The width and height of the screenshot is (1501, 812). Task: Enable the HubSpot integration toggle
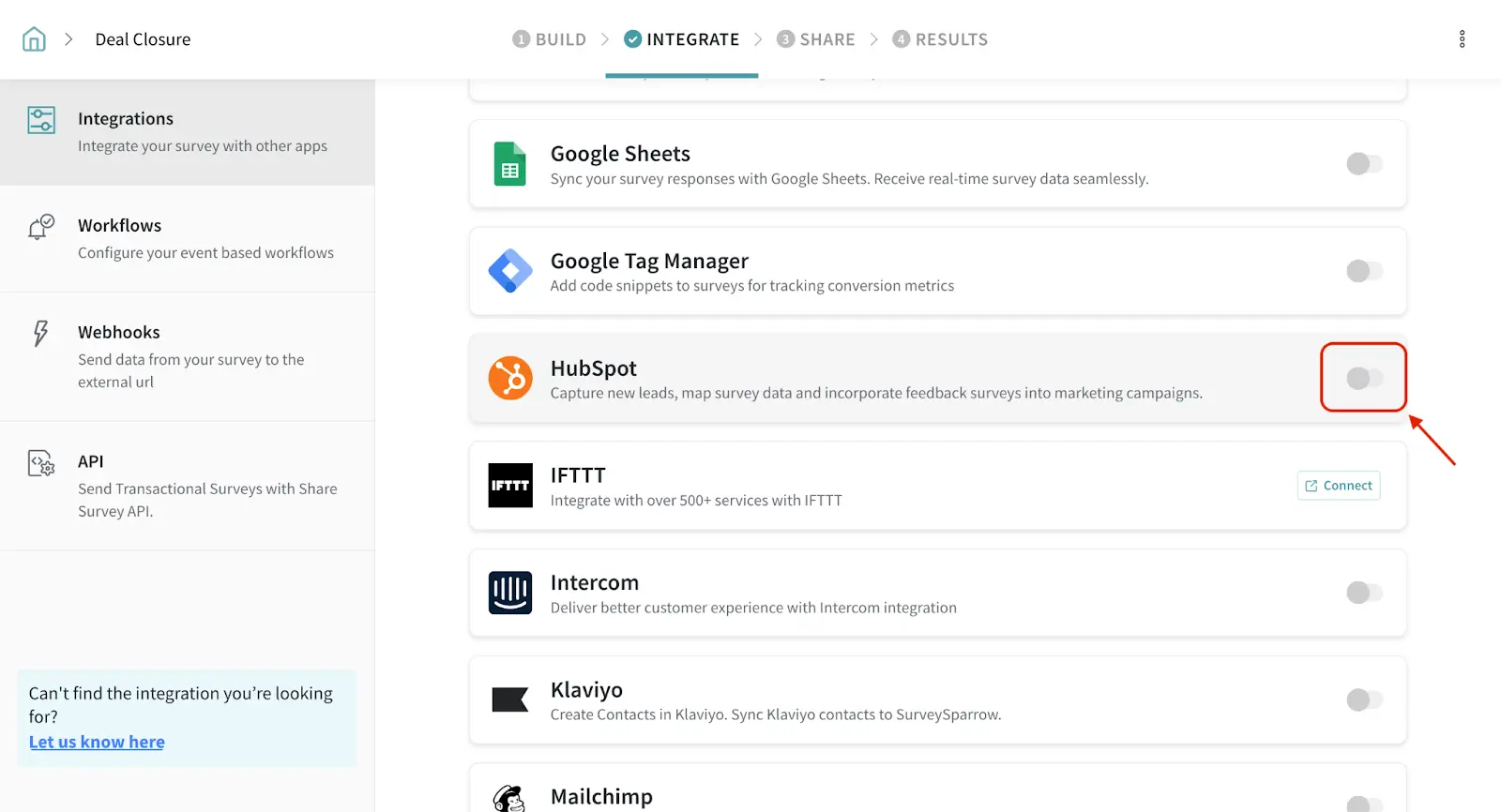[1364, 378]
